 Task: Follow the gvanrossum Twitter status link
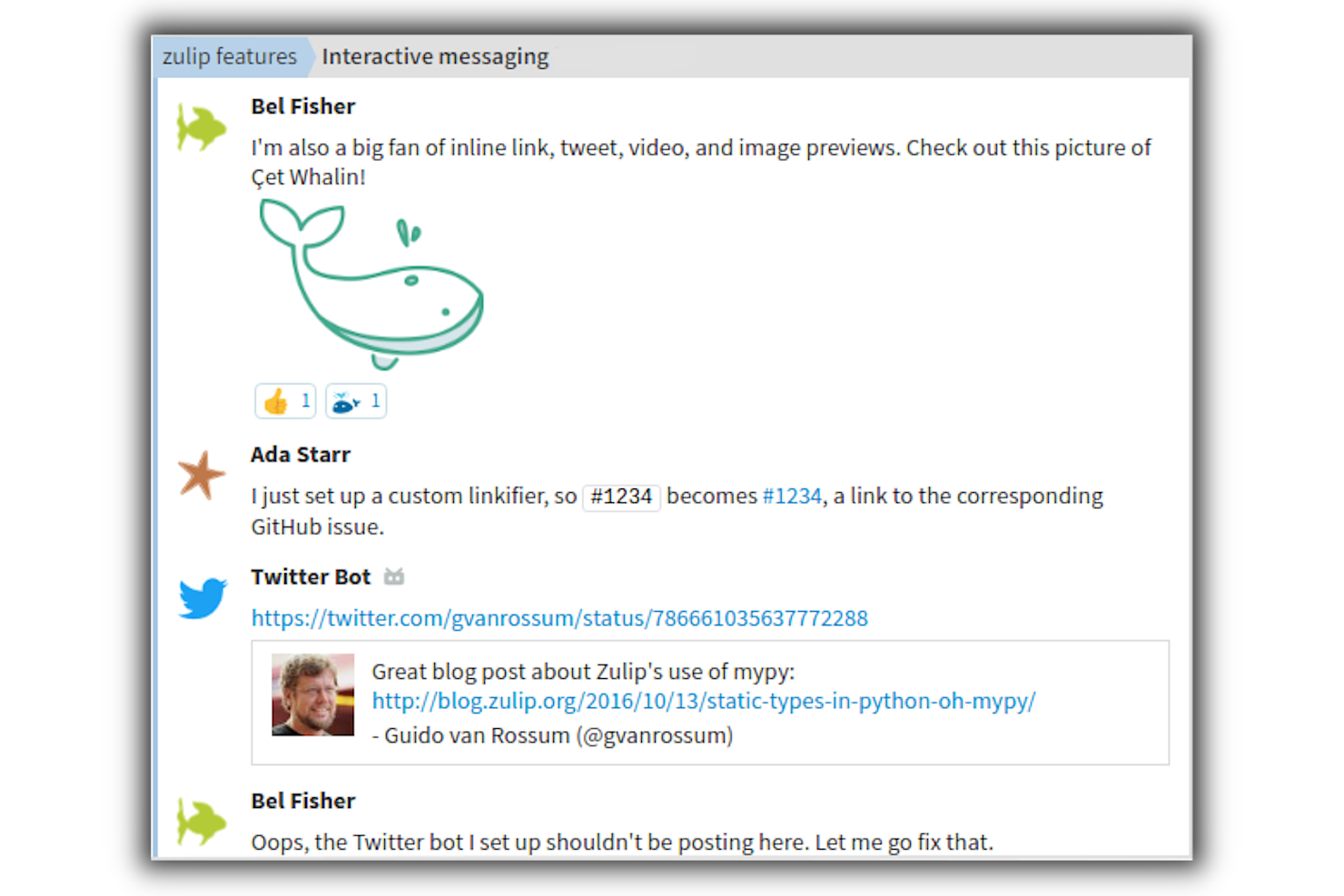(558, 618)
